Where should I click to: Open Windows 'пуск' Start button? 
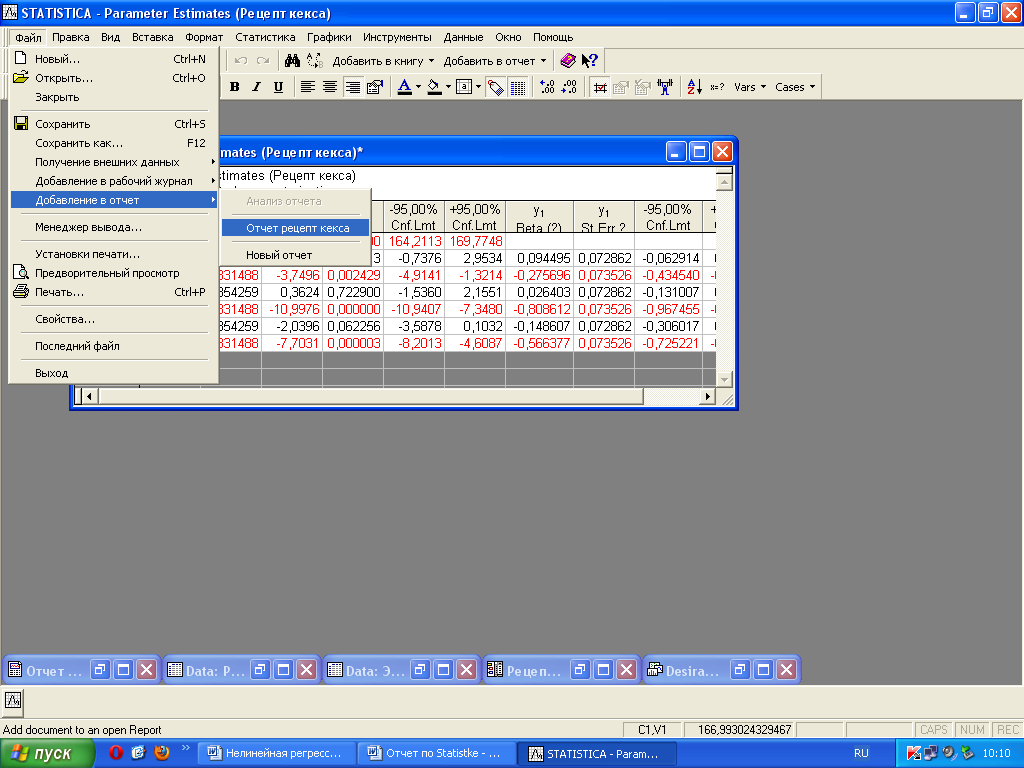click(x=48, y=754)
